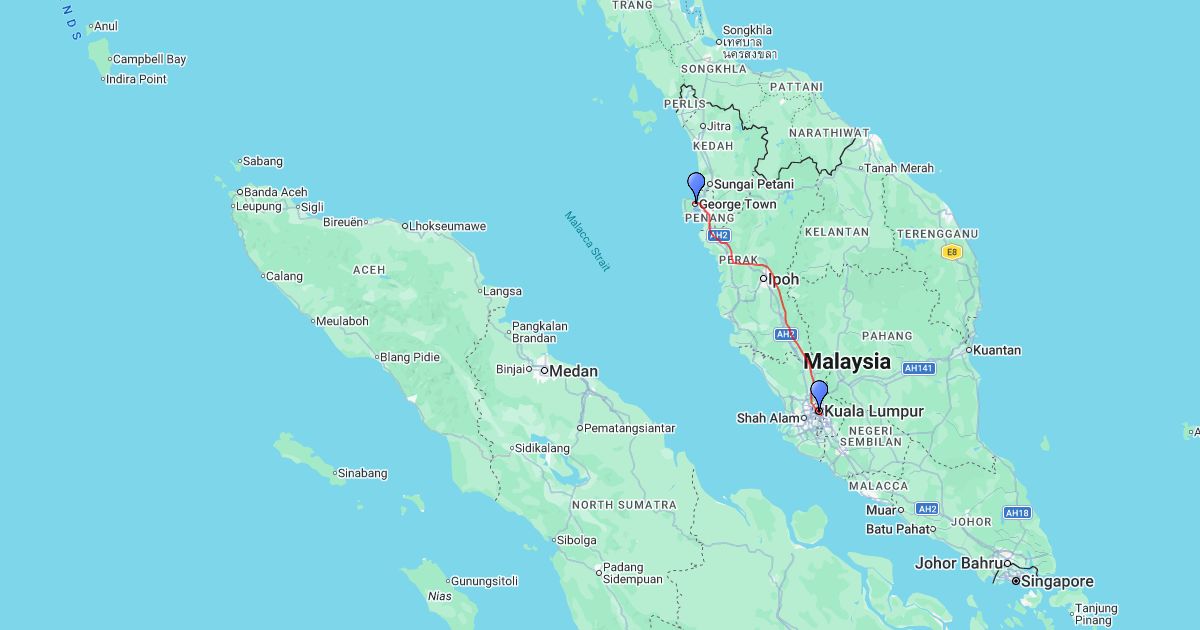Select the Ipoh city label
Screen dimensions: 1200x630
783,279
